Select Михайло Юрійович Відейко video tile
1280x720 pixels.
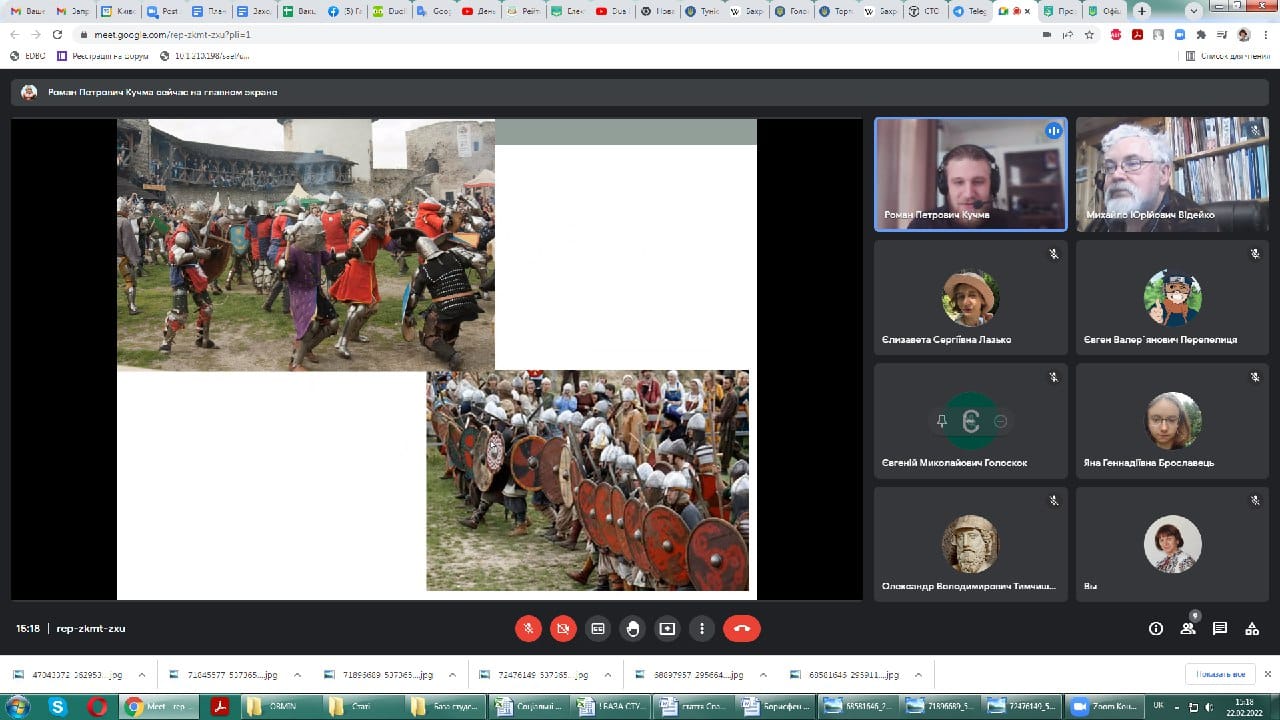pyautogui.click(x=1172, y=175)
